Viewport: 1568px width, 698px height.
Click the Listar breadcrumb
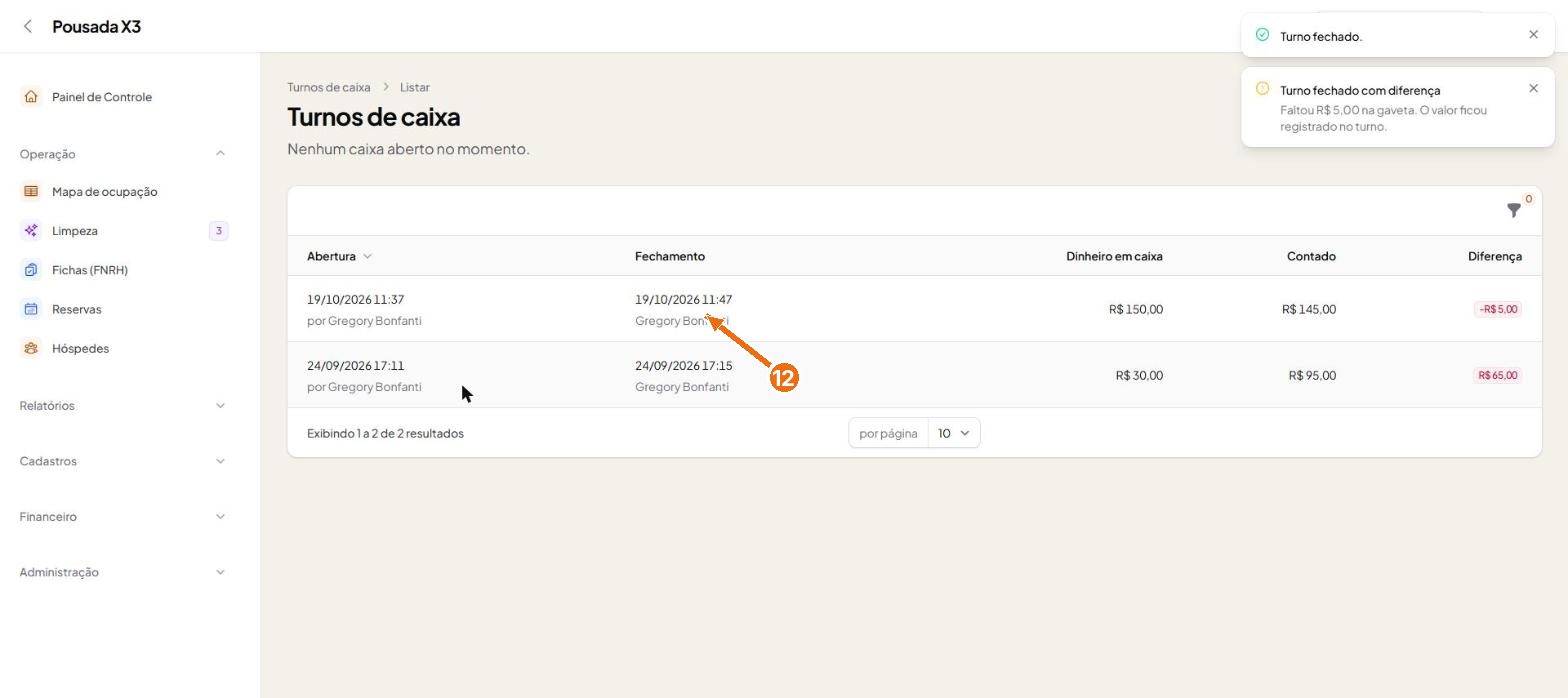click(x=415, y=87)
